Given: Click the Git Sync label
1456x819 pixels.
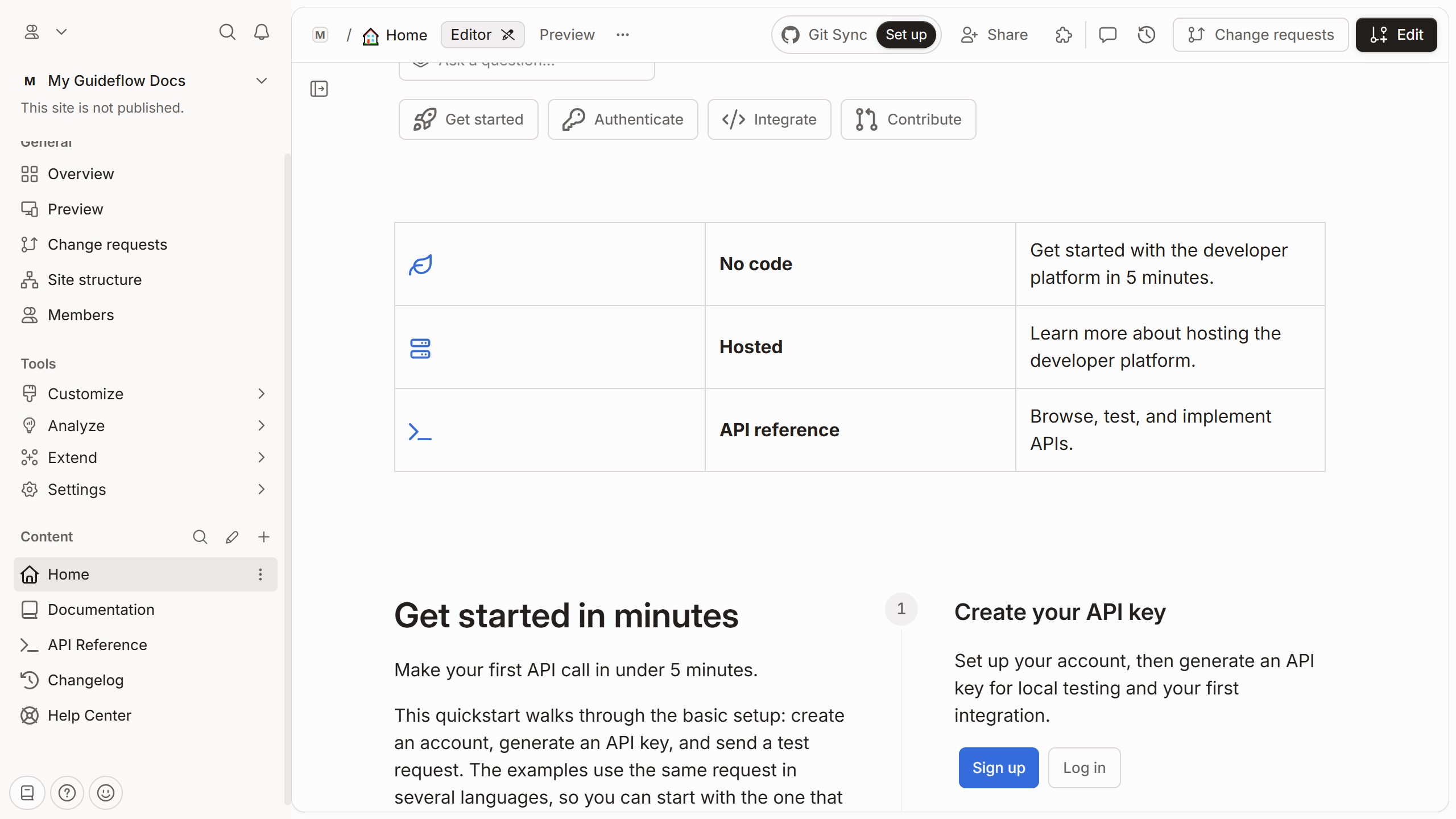Looking at the screenshot, I should point(837,35).
